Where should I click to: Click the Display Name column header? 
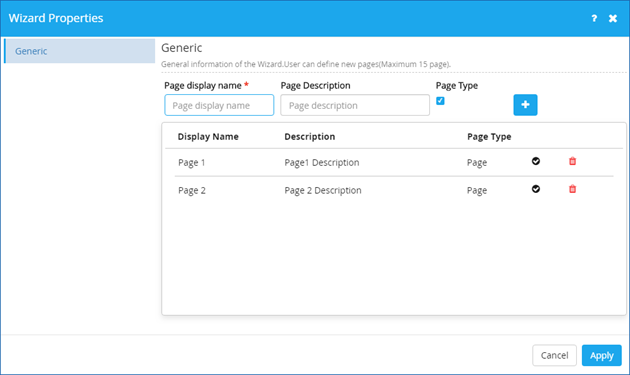pos(208,137)
